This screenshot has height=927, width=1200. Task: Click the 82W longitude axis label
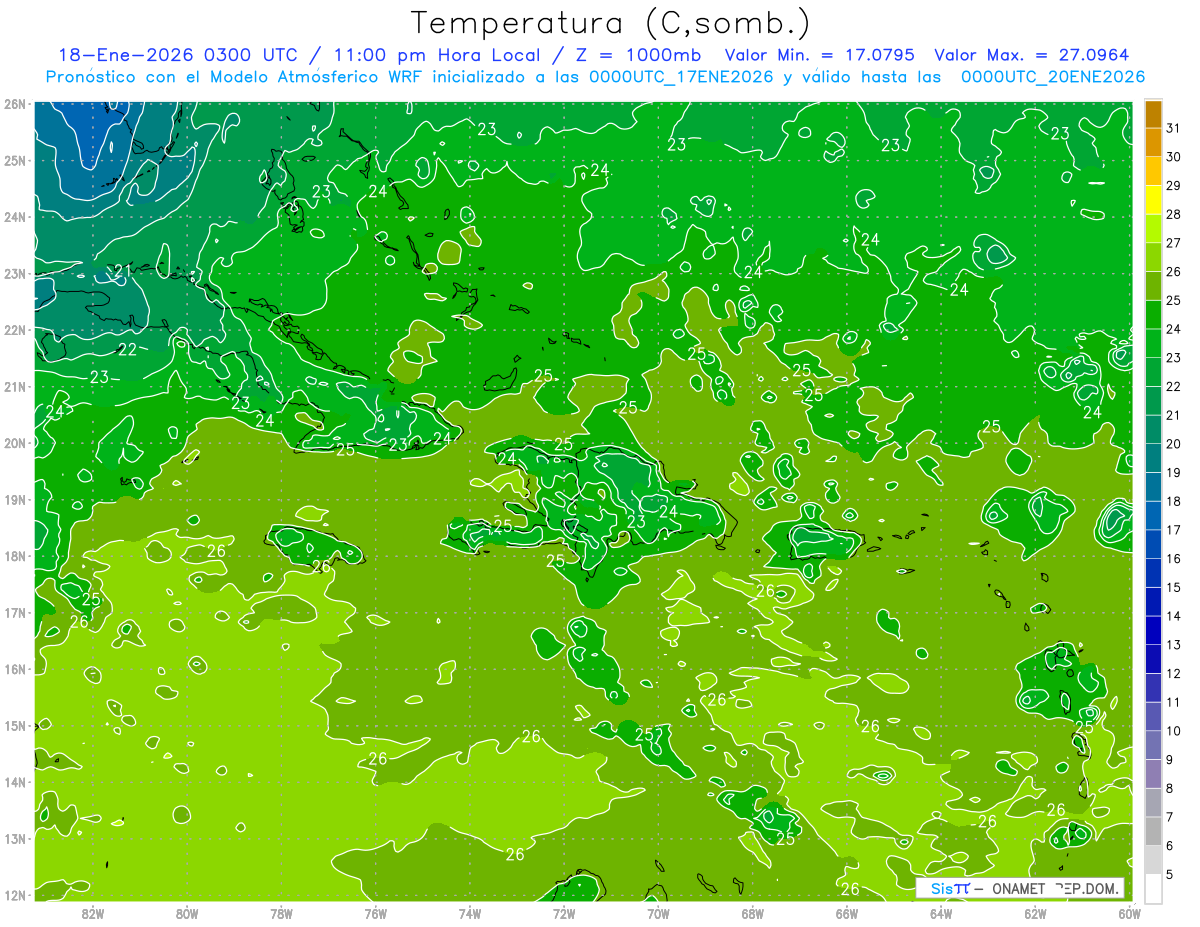click(93, 913)
